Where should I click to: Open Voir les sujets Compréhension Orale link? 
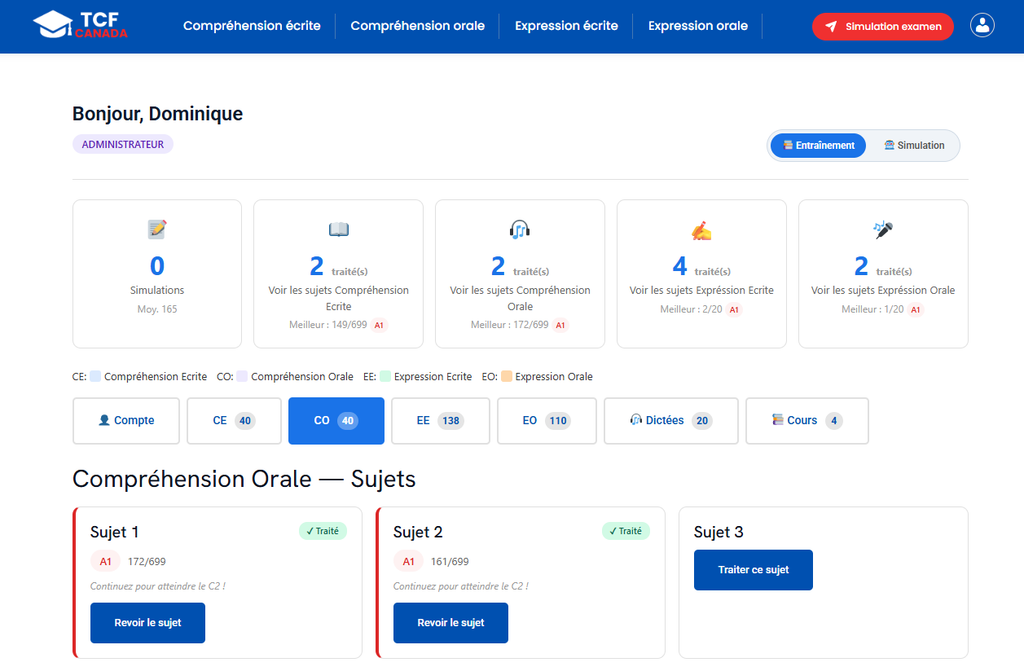coord(520,298)
